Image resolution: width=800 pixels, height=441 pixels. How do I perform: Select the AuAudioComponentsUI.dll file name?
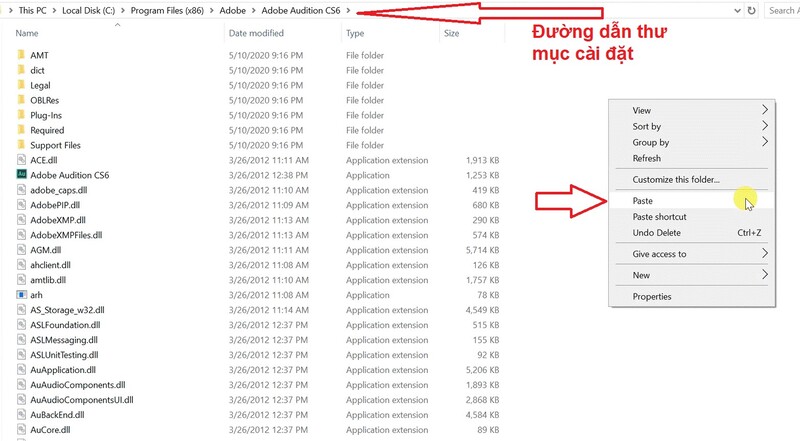[x=82, y=400]
